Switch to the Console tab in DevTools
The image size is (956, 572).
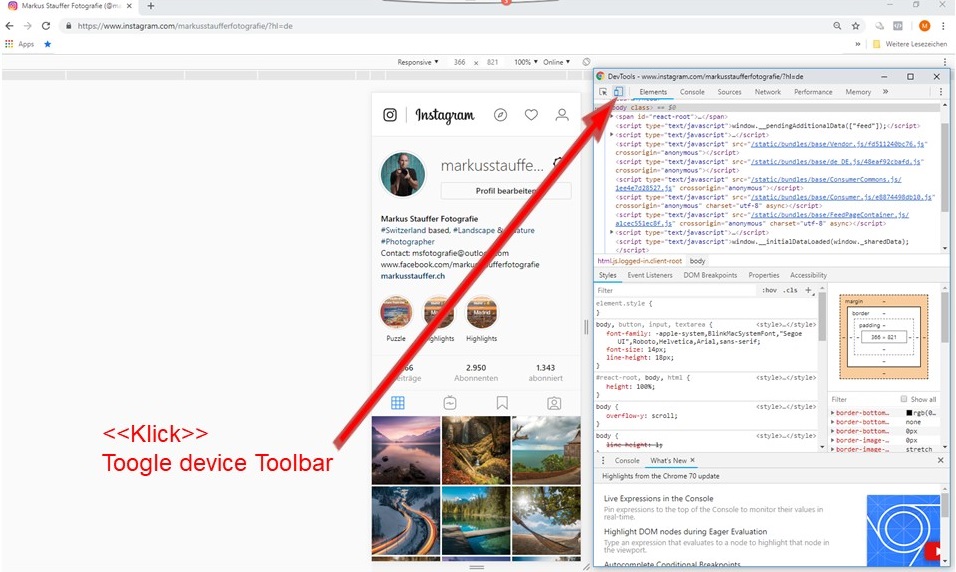click(692, 92)
